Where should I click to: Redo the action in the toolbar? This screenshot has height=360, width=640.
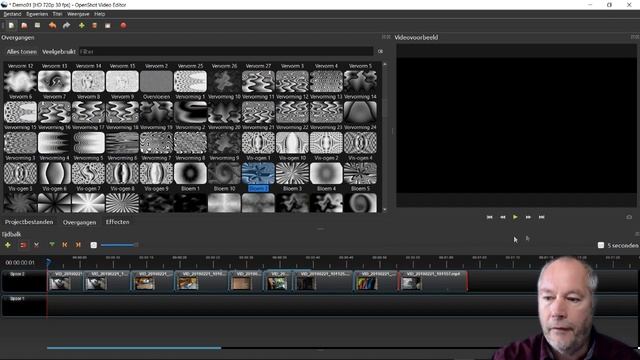[66, 25]
